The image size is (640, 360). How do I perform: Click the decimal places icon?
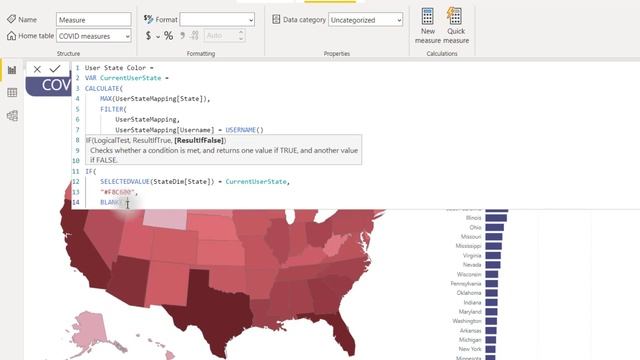coord(195,36)
